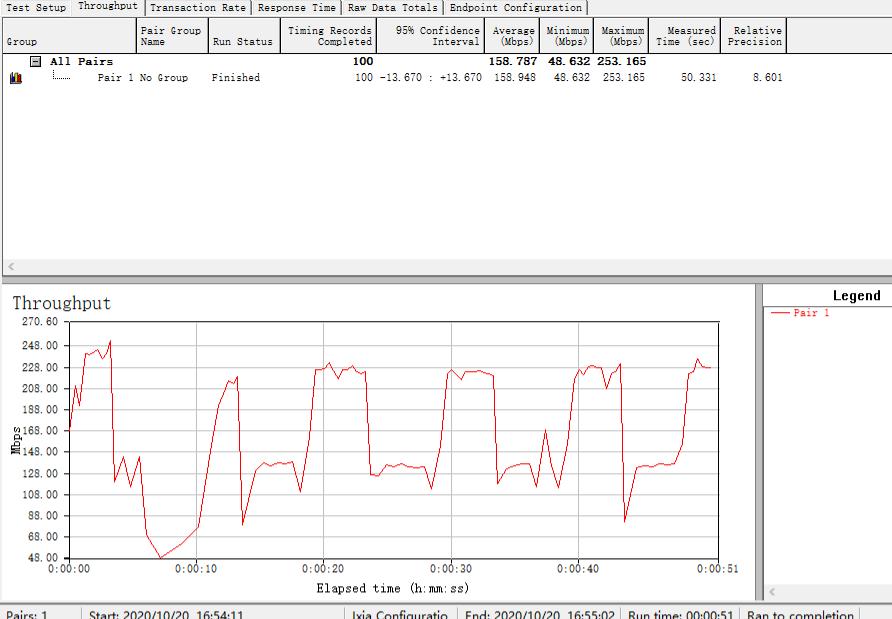The width and height of the screenshot is (892, 619).
Task: Click the Measured Time (sec) header
Action: [685, 36]
